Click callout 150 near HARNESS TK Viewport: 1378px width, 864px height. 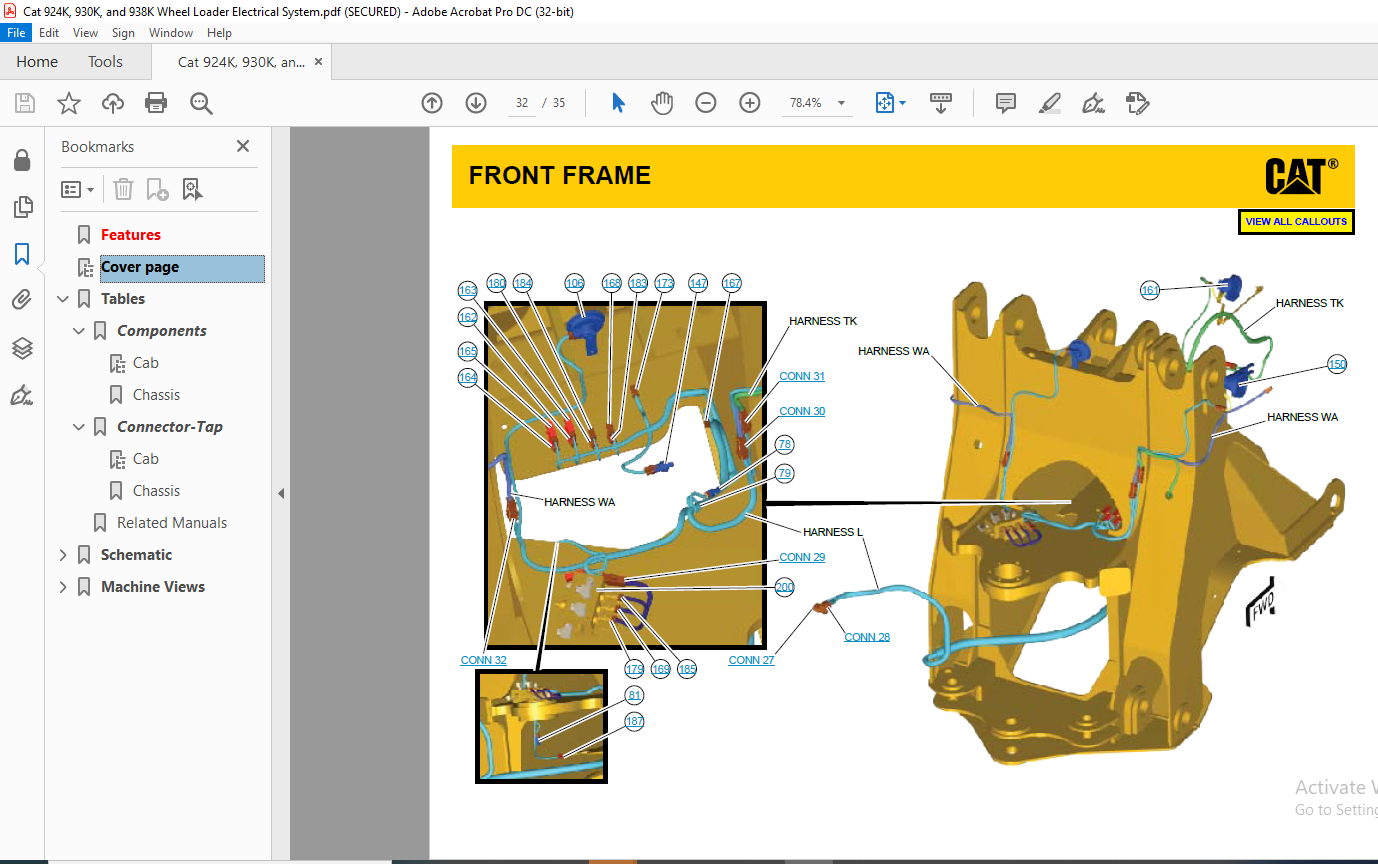tap(1337, 364)
